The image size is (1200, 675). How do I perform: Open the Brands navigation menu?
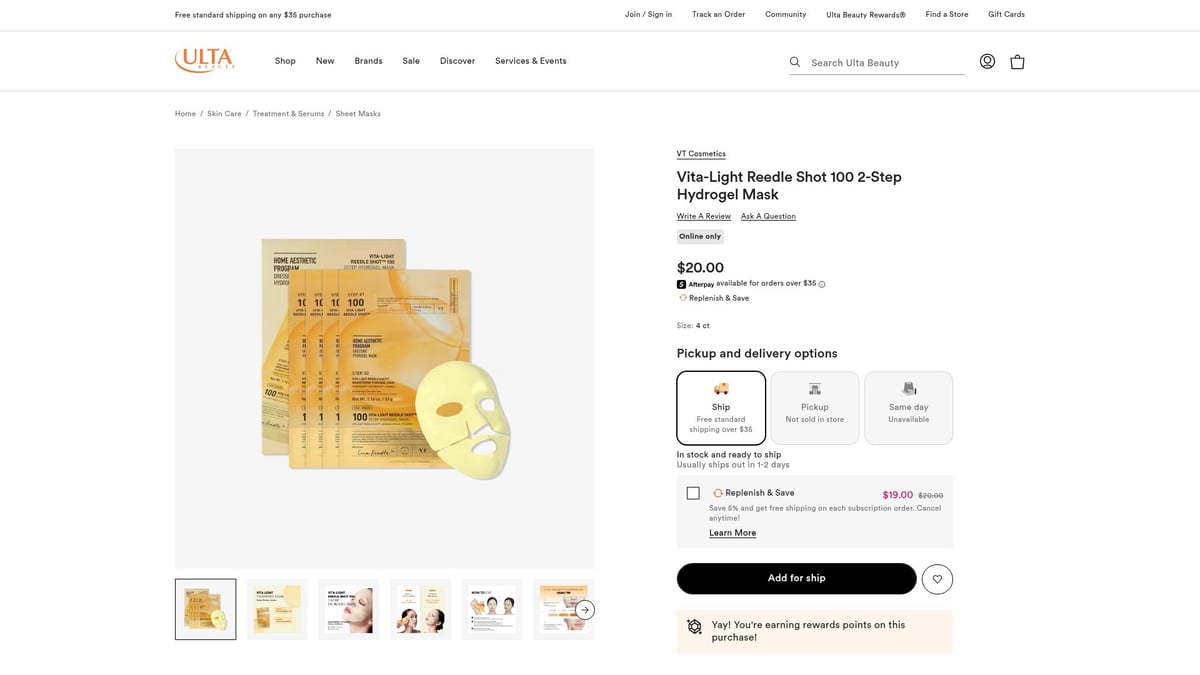pyautogui.click(x=368, y=60)
